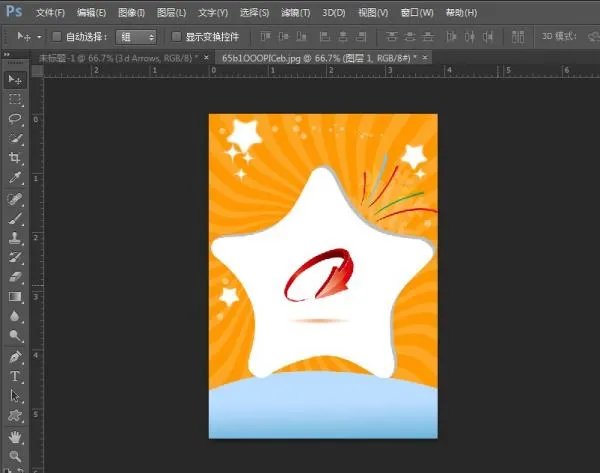Click the ruler origin corner box
Screen dimensions: 600x473
[x=37, y=71]
